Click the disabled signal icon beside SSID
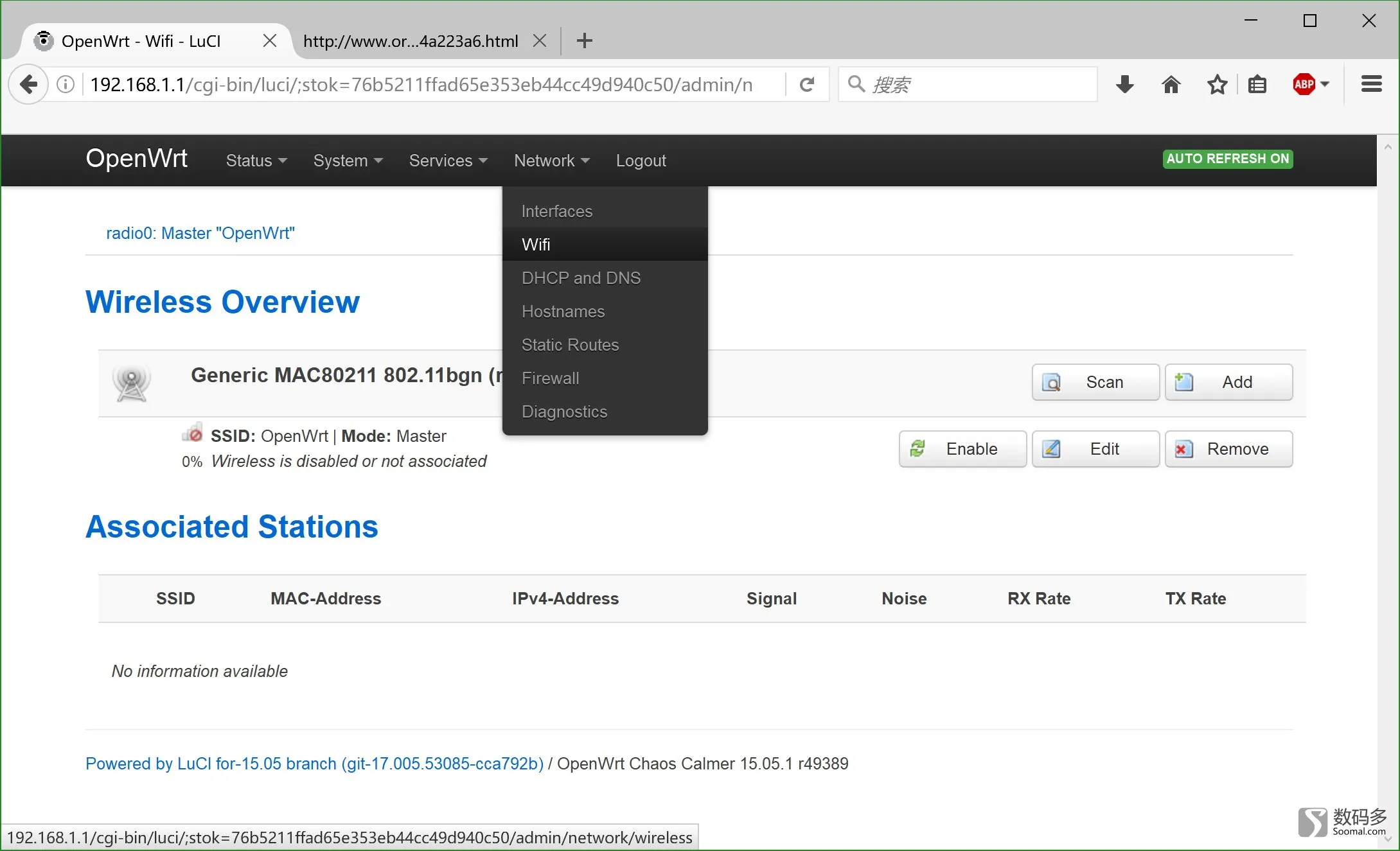Screen dimensions: 1400x851 coord(192,433)
